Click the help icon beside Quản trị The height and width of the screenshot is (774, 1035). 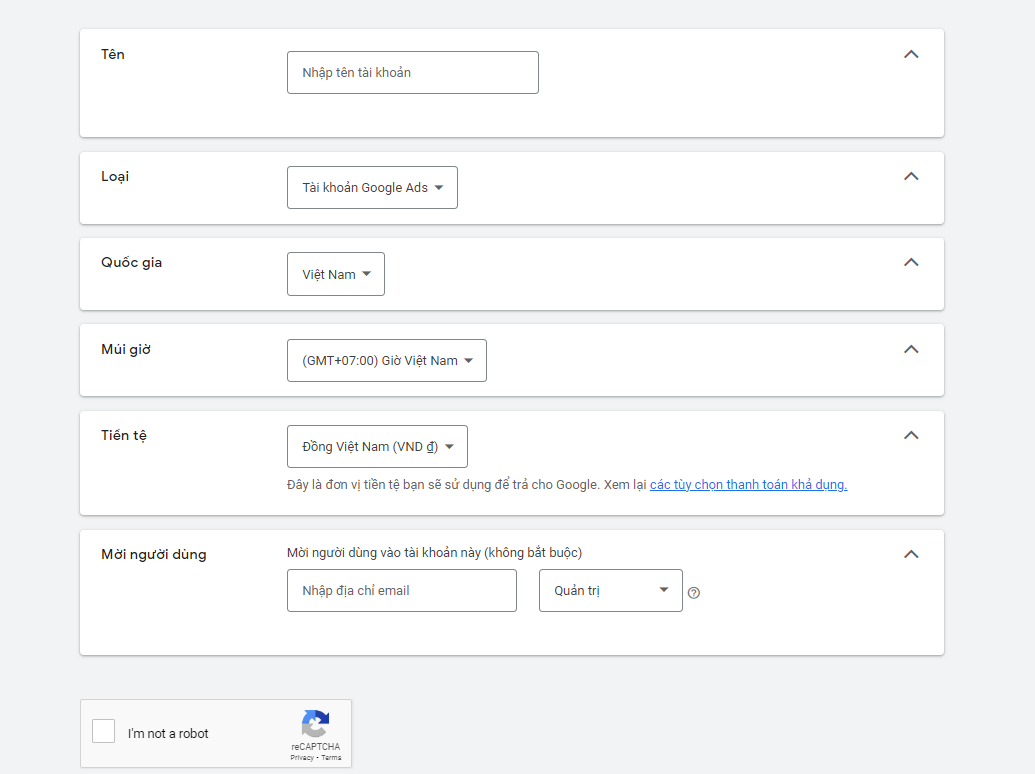tap(694, 593)
